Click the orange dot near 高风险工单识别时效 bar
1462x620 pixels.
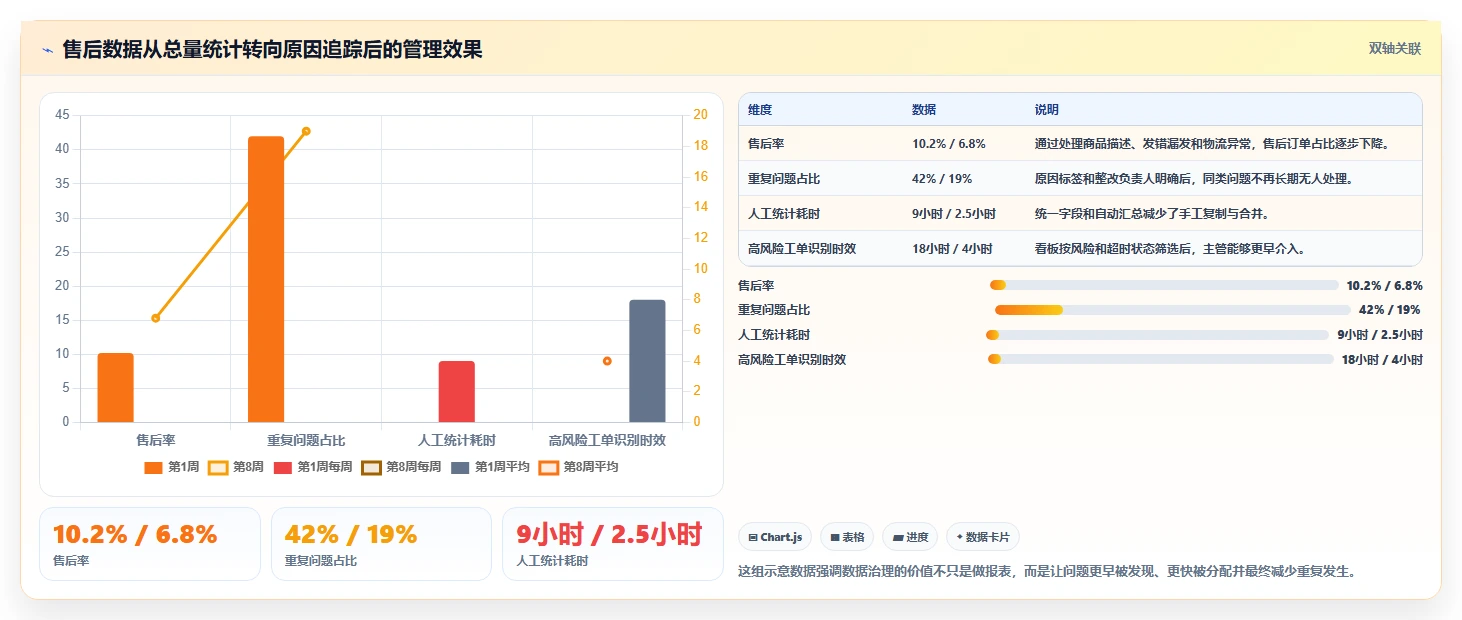coord(607,361)
